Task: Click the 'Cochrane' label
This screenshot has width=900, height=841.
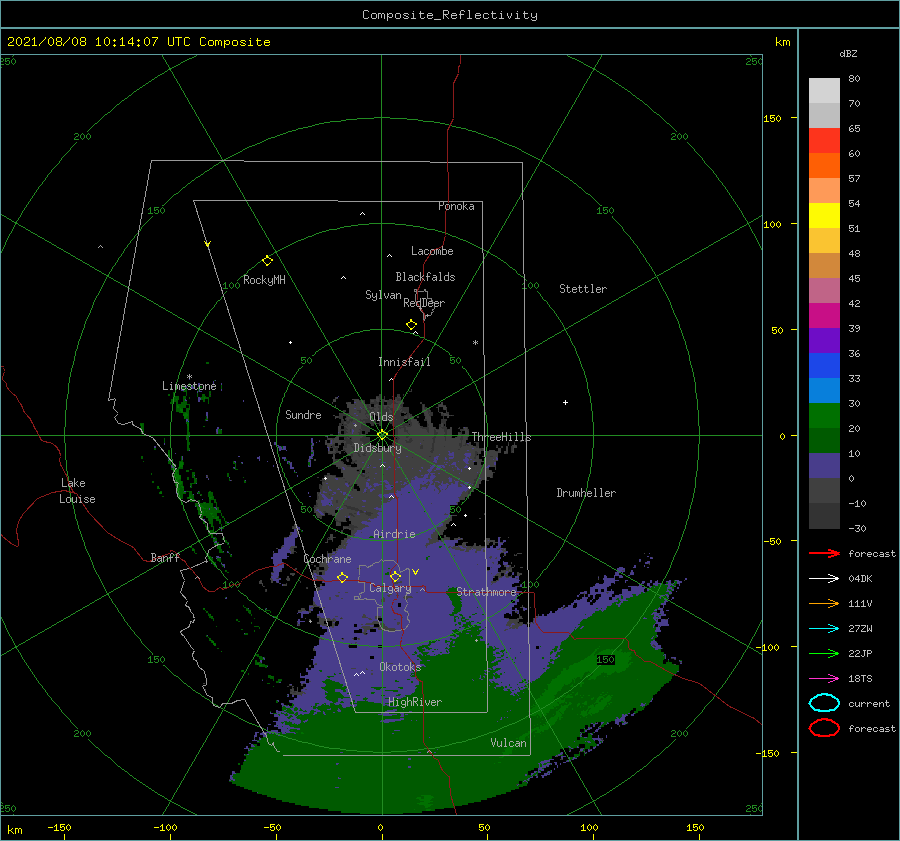Action: coord(327,559)
